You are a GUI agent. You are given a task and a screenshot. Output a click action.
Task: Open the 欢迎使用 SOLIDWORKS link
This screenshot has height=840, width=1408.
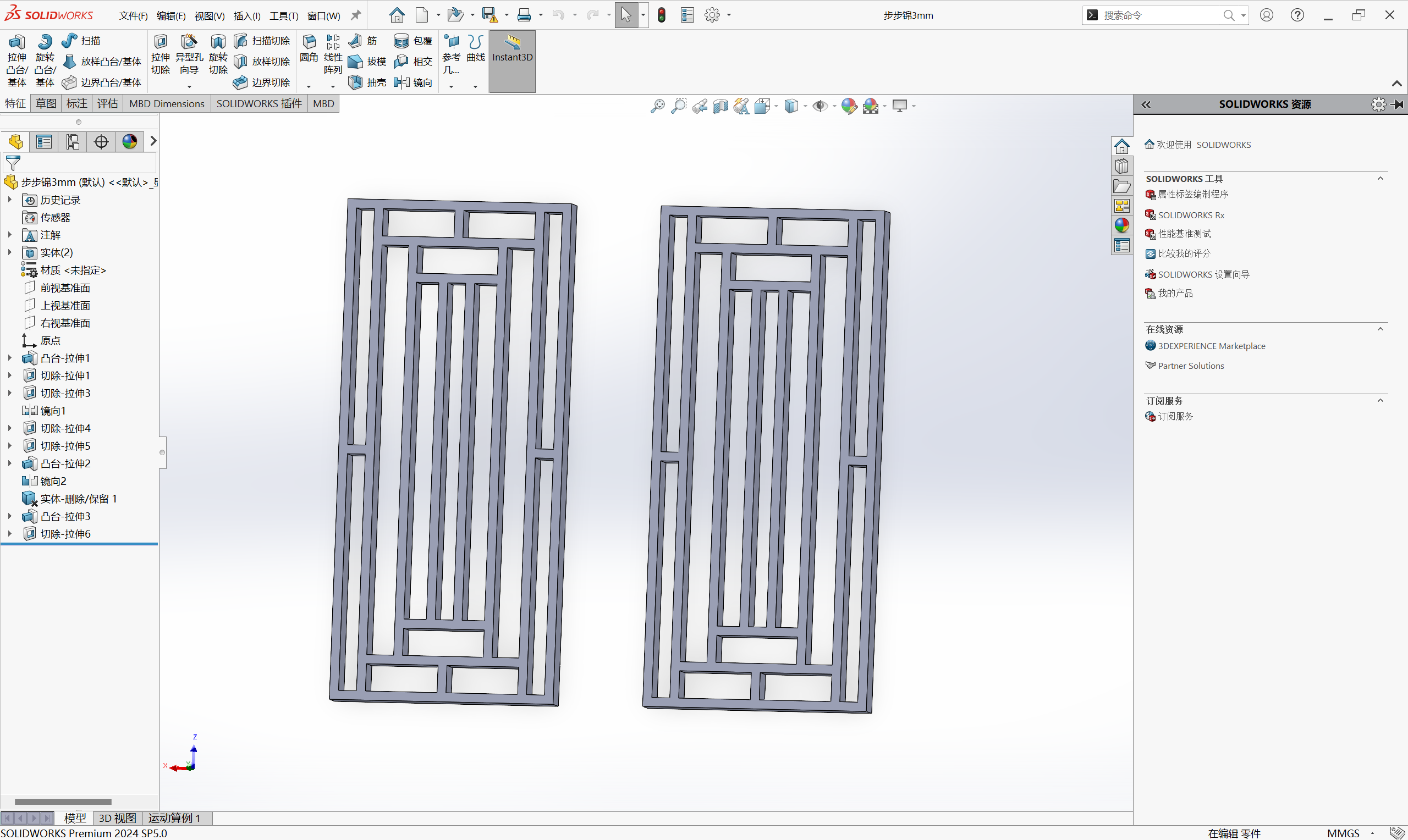tap(1197, 145)
